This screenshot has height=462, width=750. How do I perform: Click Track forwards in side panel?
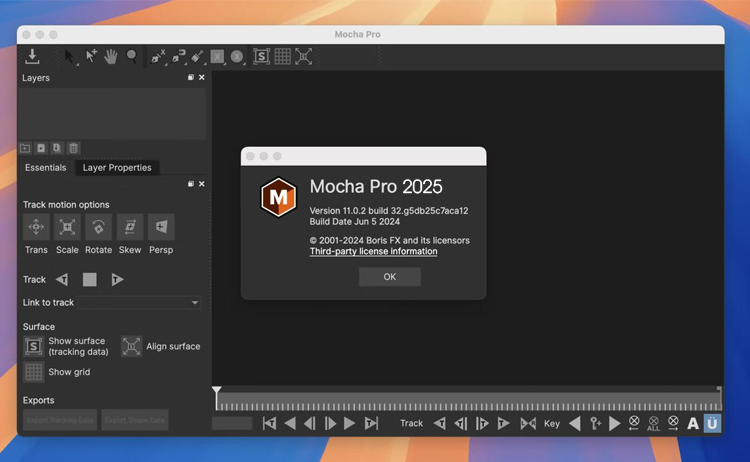117,280
